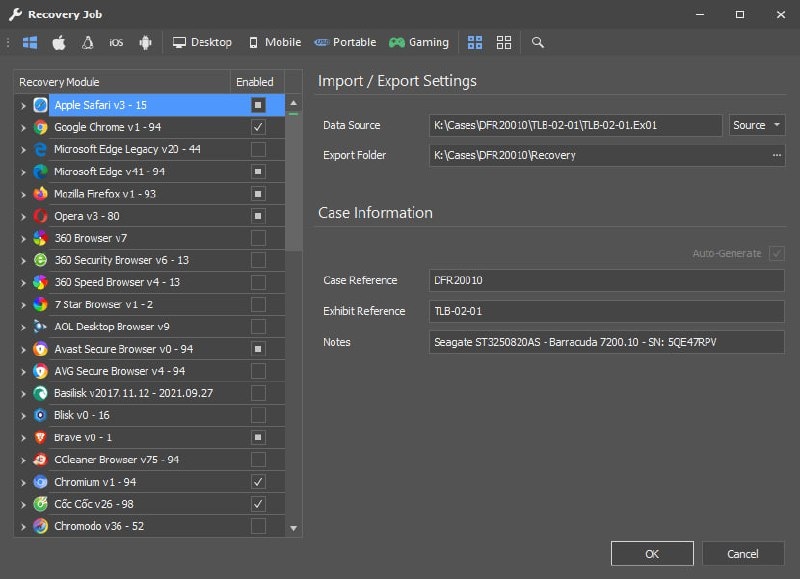
Task: Click the Blisk browser icon
Action: [40, 415]
